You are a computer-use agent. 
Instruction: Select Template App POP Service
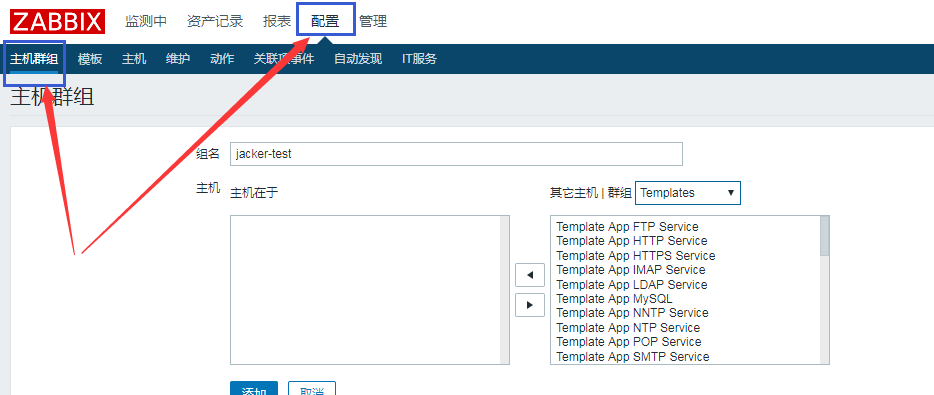[x=628, y=342]
